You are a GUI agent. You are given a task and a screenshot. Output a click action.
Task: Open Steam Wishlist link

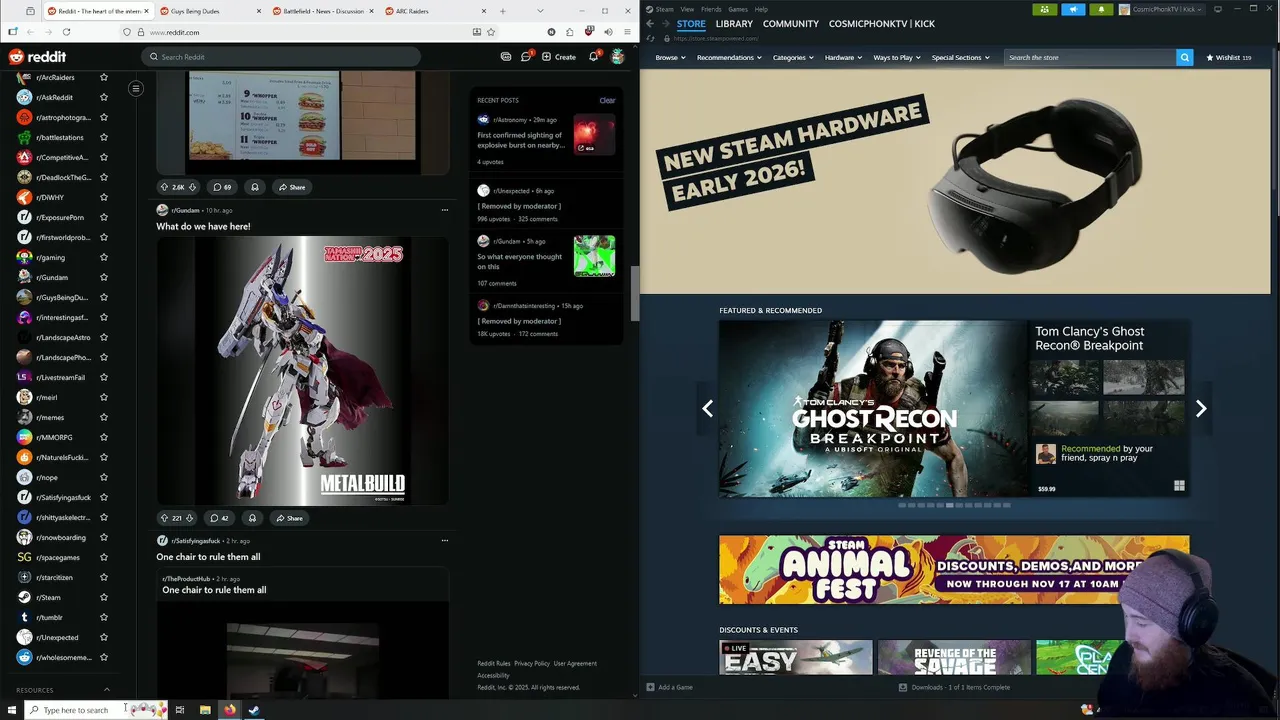click(x=1229, y=57)
